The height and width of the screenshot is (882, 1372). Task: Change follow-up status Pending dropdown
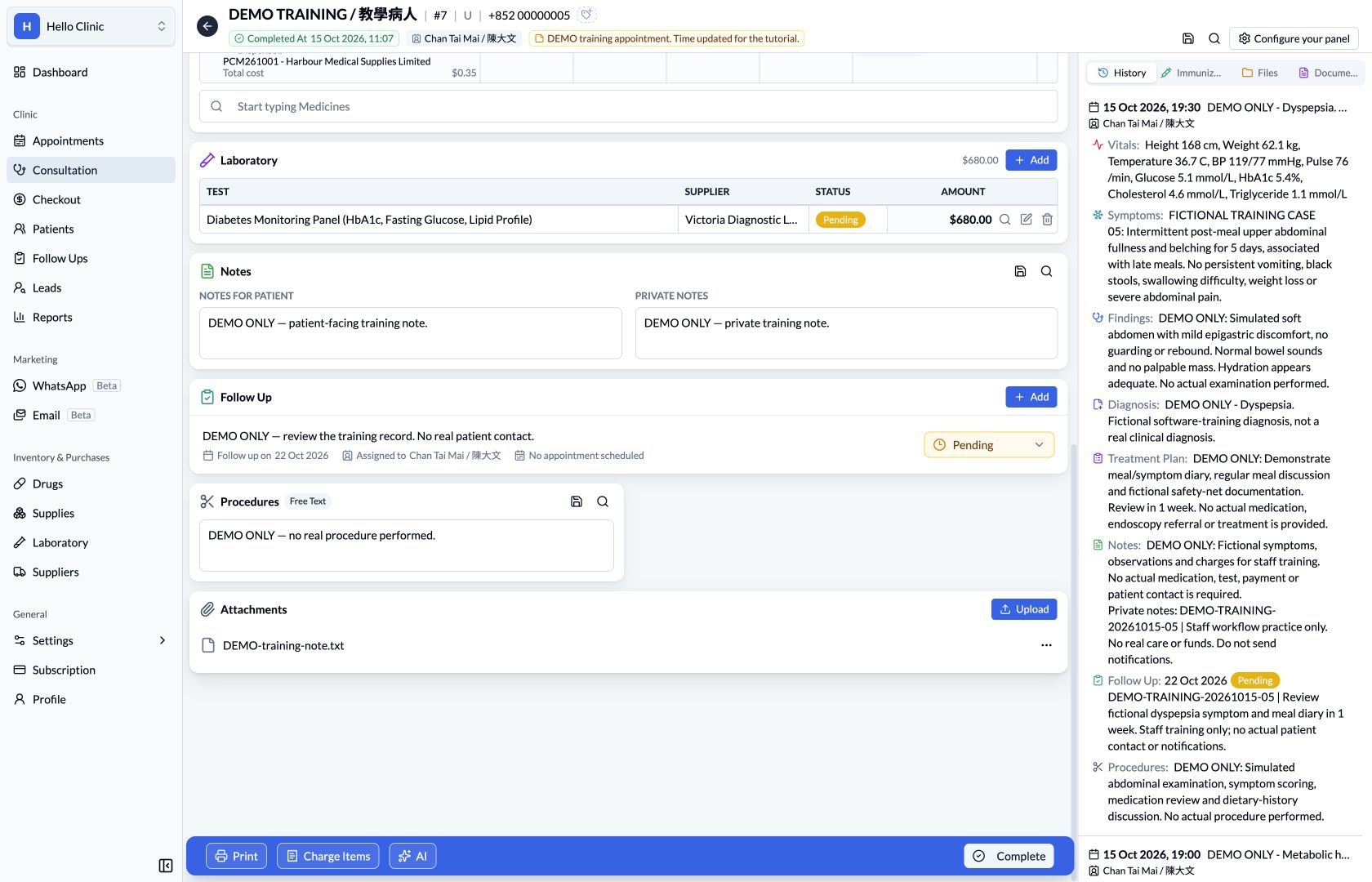989,445
